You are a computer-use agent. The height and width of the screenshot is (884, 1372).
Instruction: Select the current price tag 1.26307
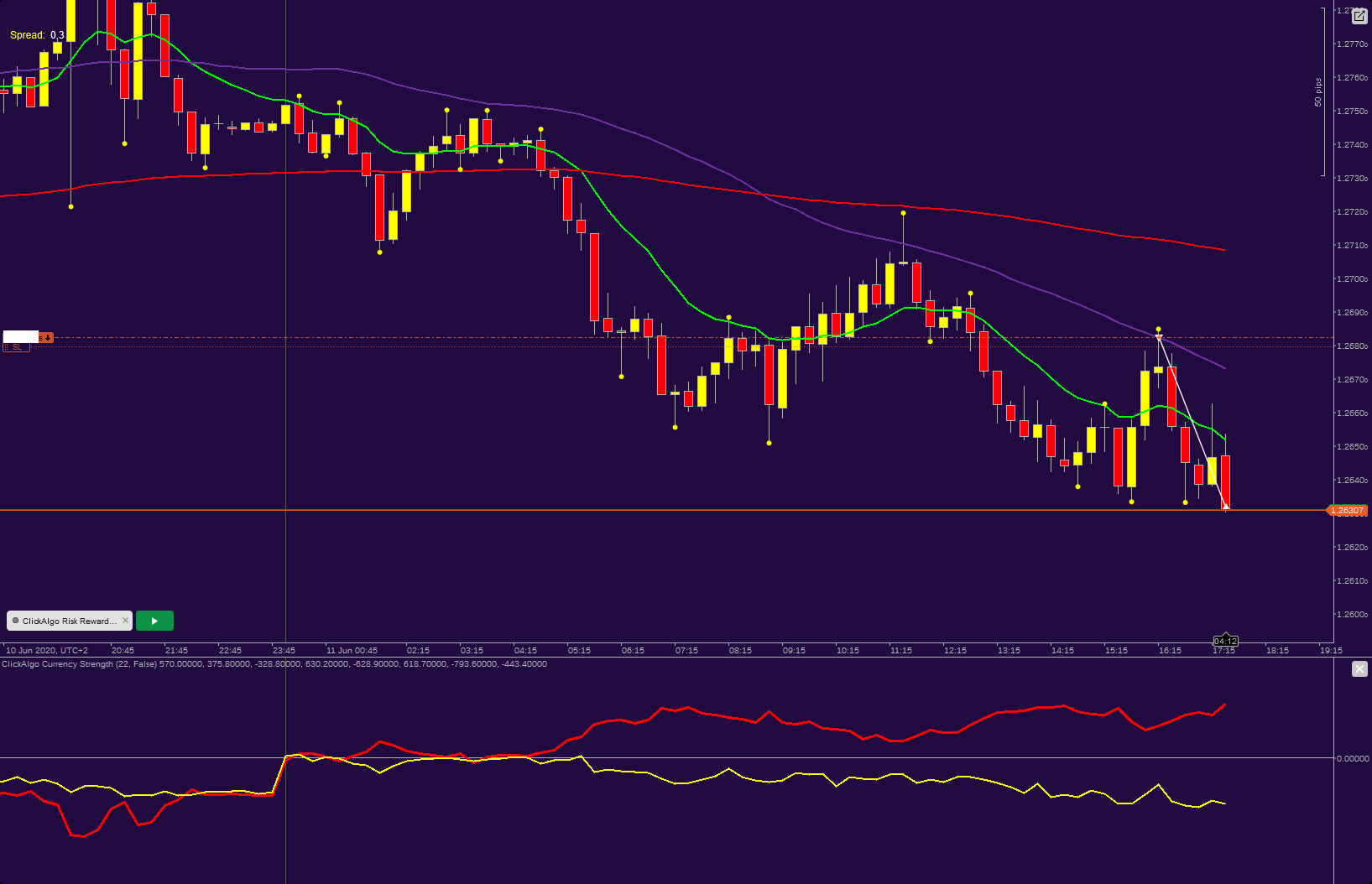[x=1349, y=510]
